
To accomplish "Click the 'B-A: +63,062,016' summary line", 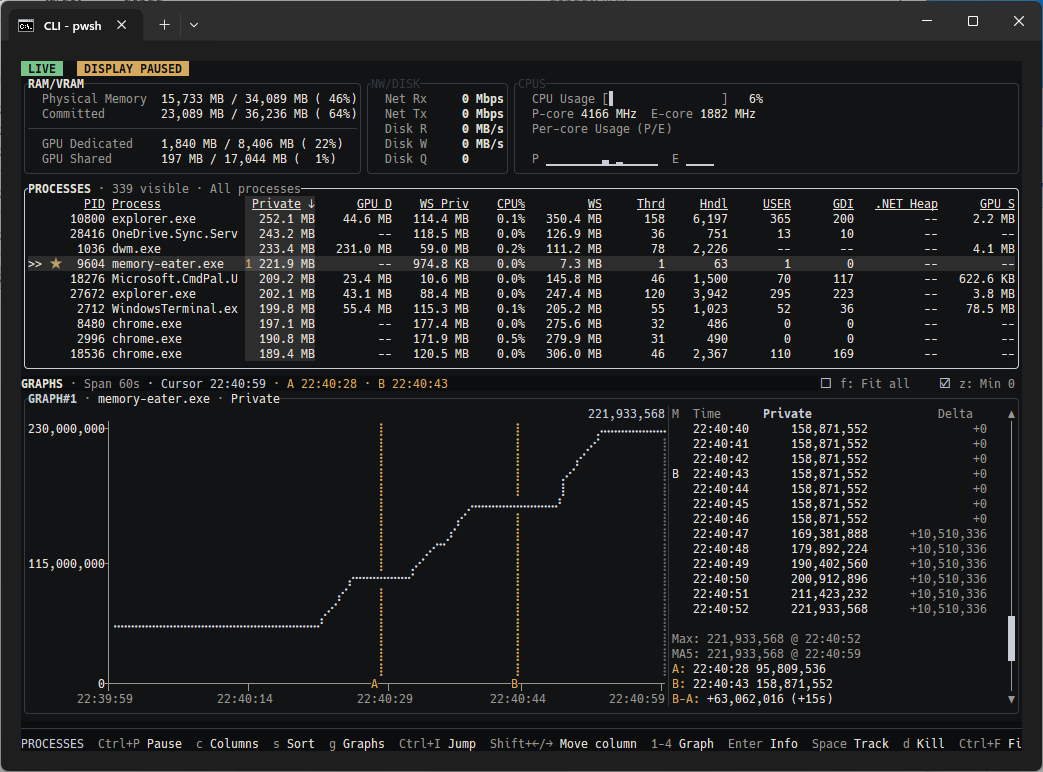I will click(752, 699).
